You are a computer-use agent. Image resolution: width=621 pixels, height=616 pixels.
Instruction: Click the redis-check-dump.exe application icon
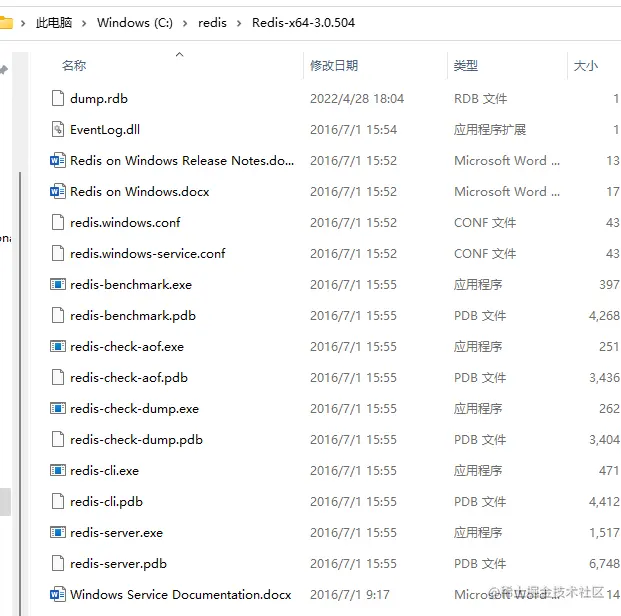coord(58,408)
